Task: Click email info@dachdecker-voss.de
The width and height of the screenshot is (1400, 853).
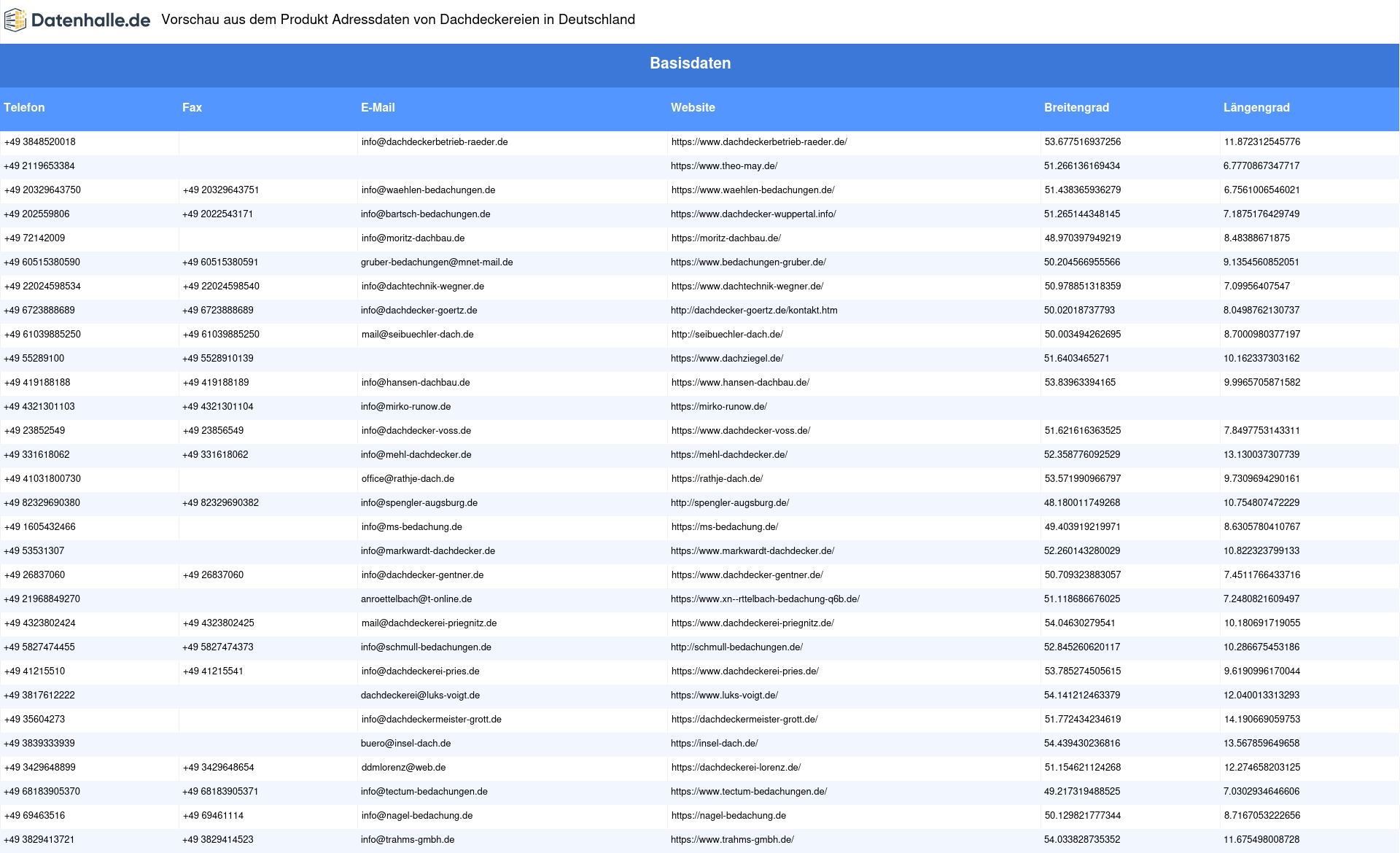Action: tap(416, 431)
